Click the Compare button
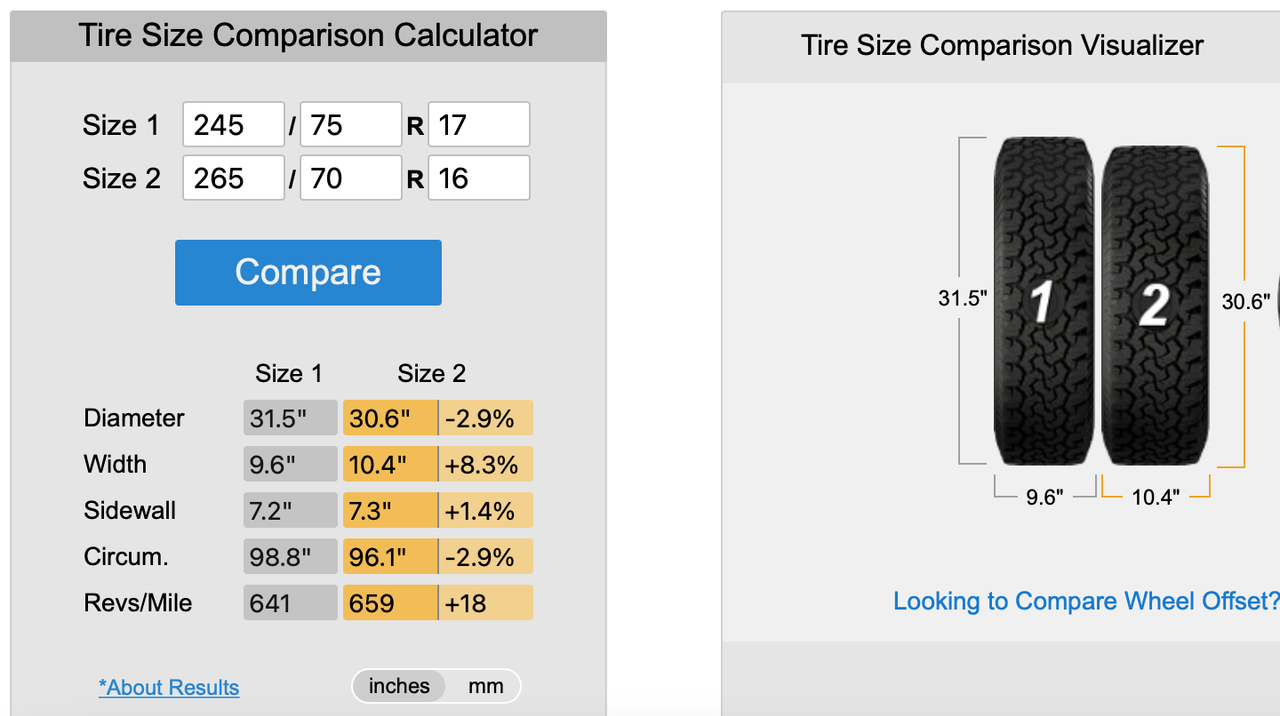This screenshot has height=716, width=1280. 308,272
